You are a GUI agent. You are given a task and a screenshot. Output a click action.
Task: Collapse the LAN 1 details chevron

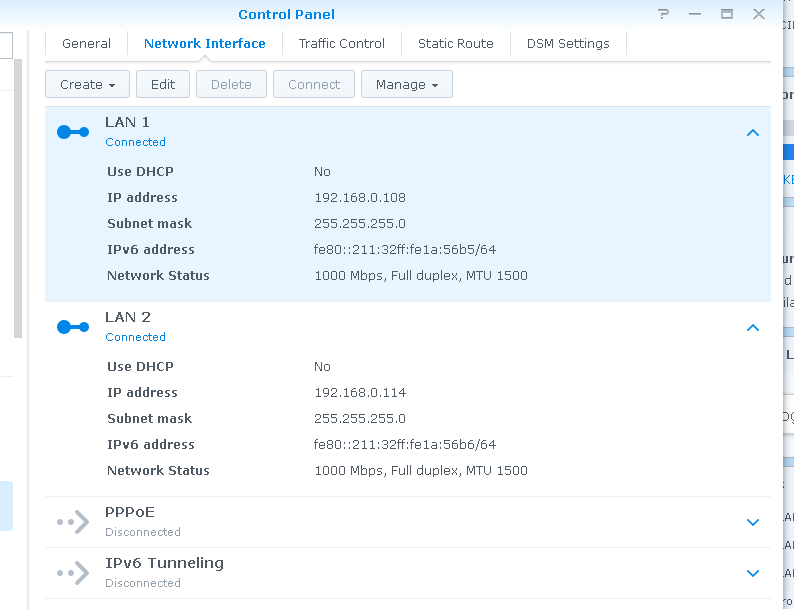point(753,132)
